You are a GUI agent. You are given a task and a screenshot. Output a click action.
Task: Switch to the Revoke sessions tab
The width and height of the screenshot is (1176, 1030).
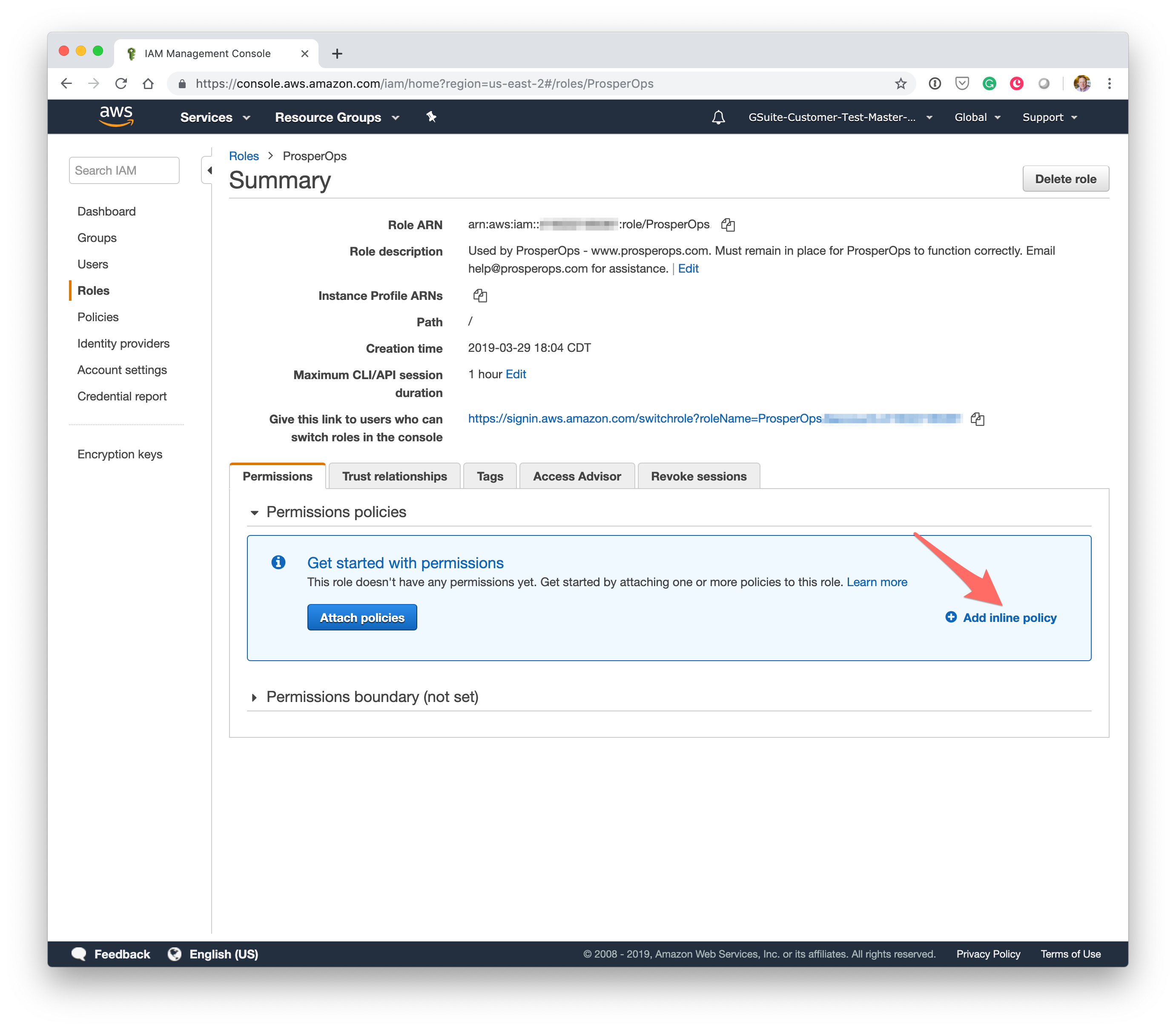[x=699, y=476]
